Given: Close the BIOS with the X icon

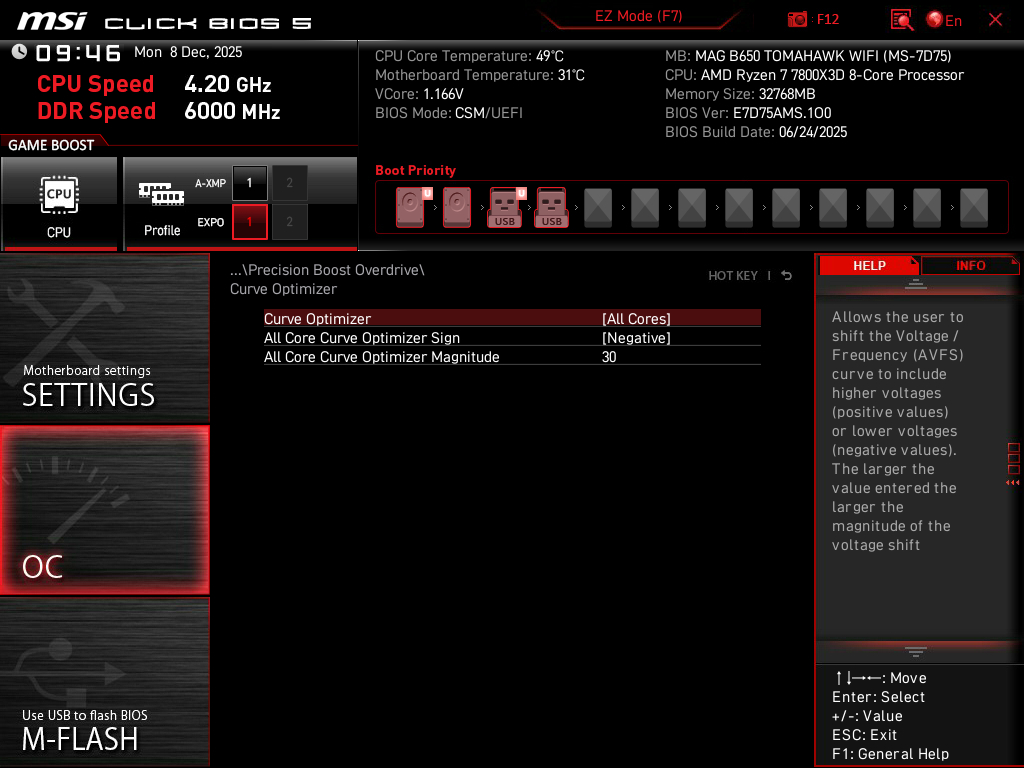Looking at the screenshot, I should pos(995,20).
